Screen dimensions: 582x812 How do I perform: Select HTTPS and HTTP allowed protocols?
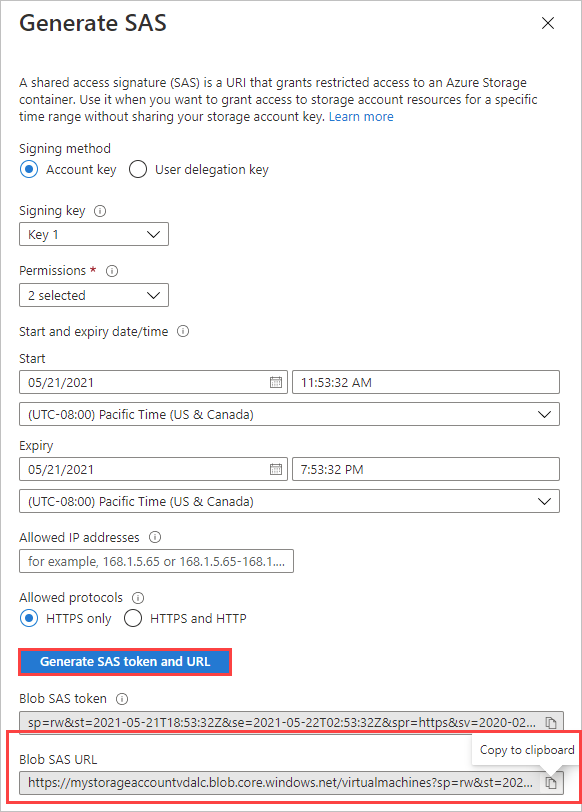134,618
